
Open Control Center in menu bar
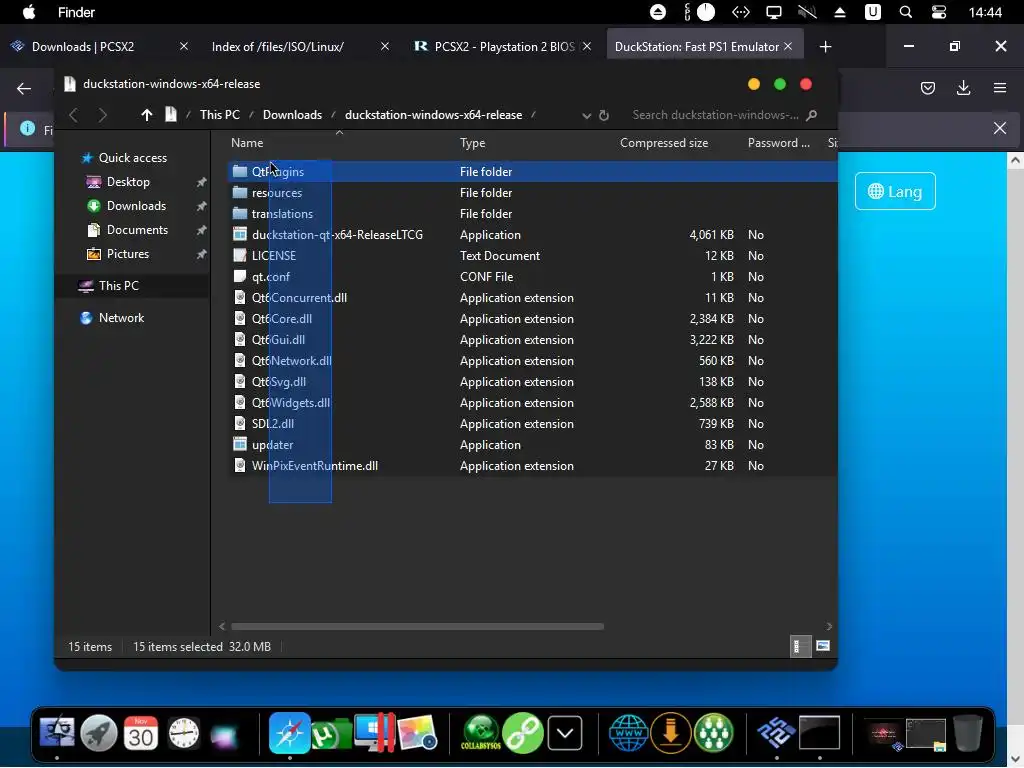click(x=938, y=12)
